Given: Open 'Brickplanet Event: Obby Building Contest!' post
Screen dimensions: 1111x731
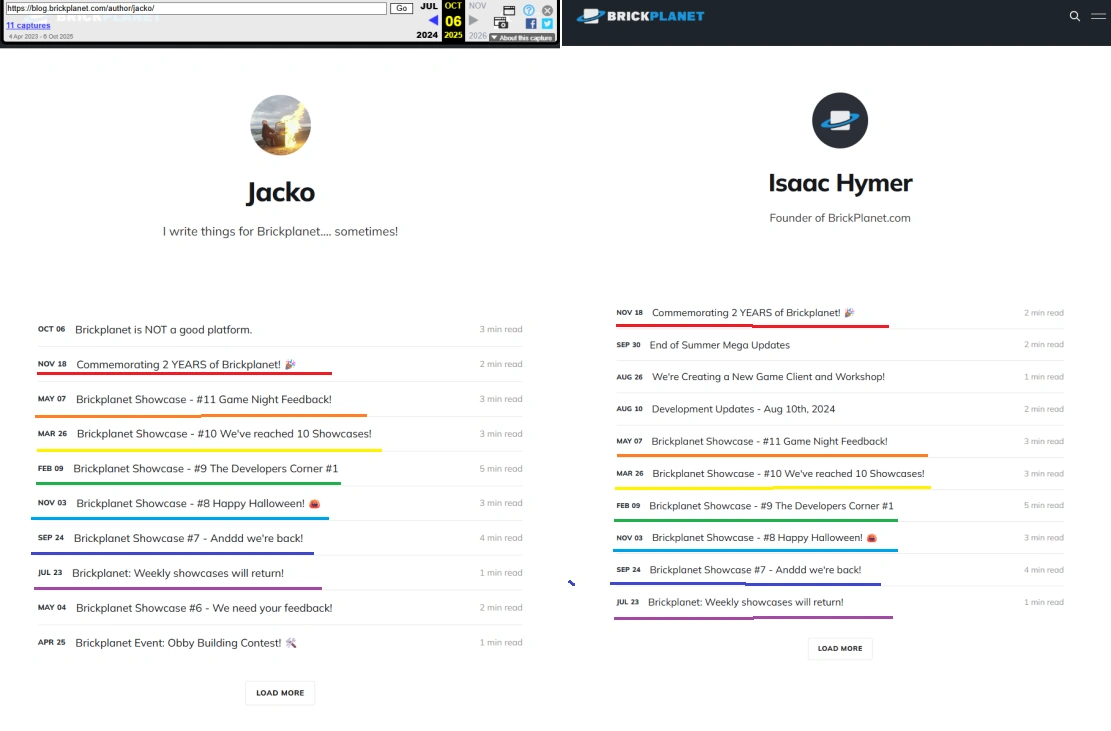Looking at the screenshot, I should click(186, 642).
